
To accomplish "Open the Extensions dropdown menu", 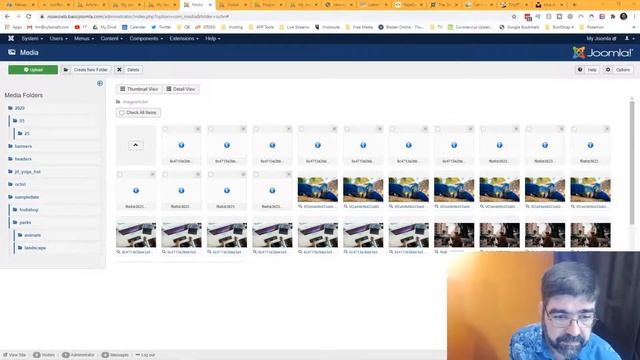I will pos(184,38).
